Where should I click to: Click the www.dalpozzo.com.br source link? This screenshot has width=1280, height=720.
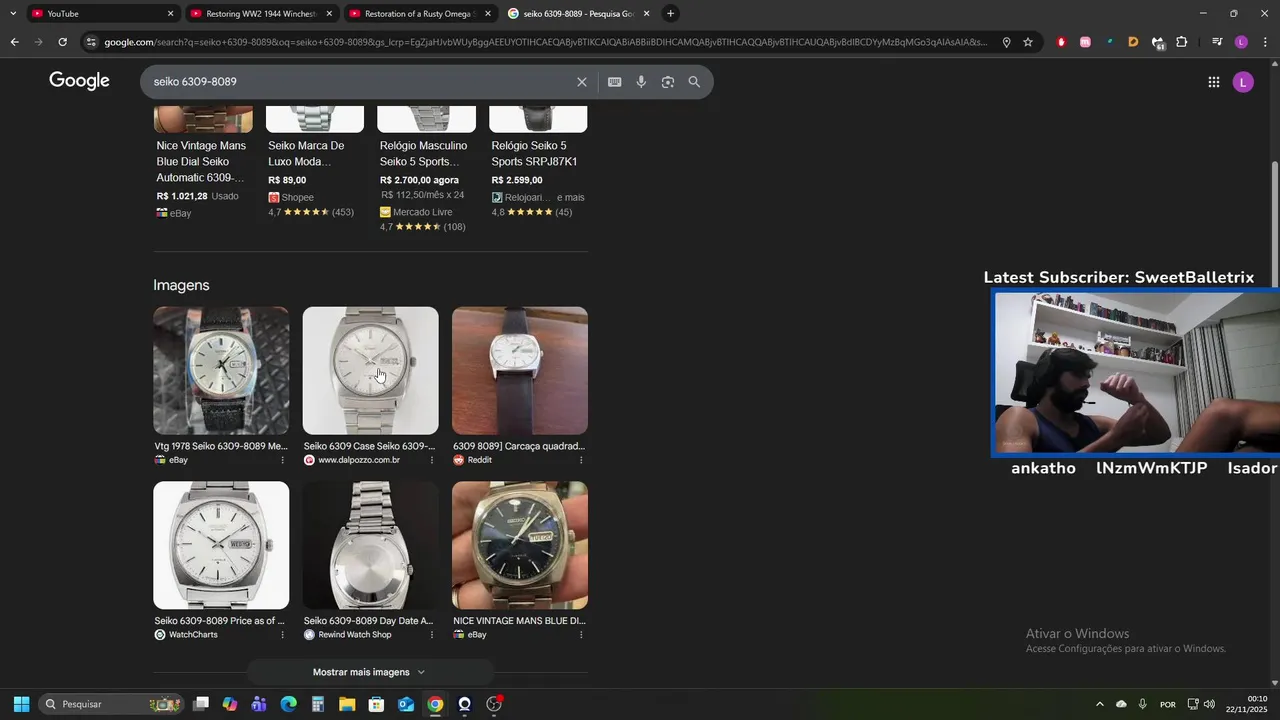tap(359, 460)
